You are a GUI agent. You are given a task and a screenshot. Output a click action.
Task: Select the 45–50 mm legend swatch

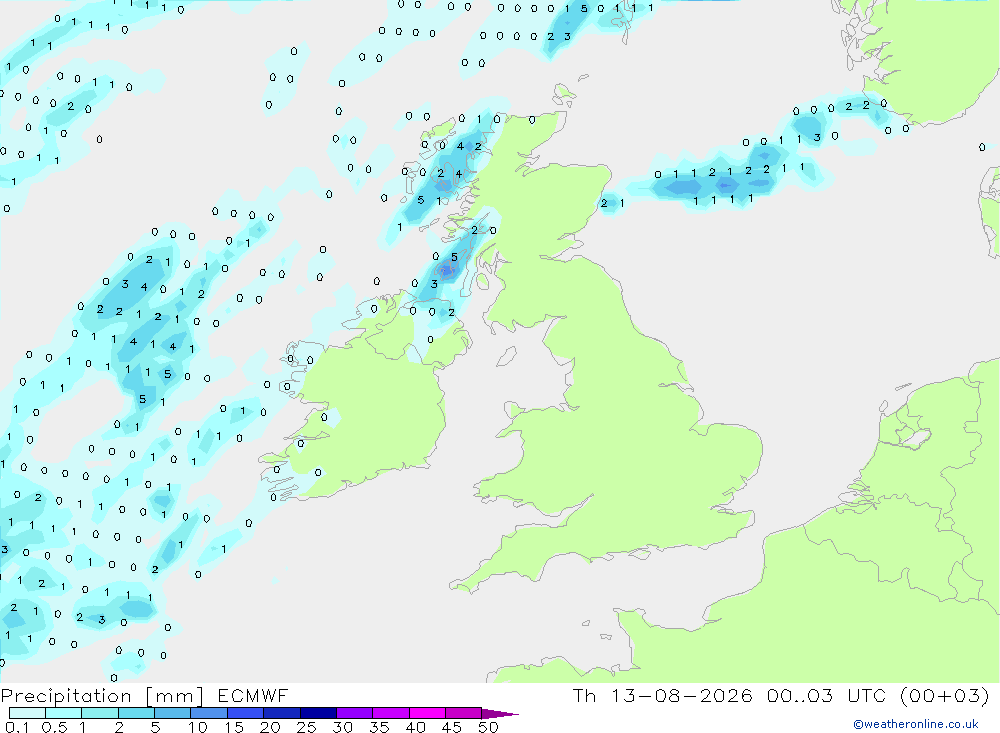click(x=464, y=713)
